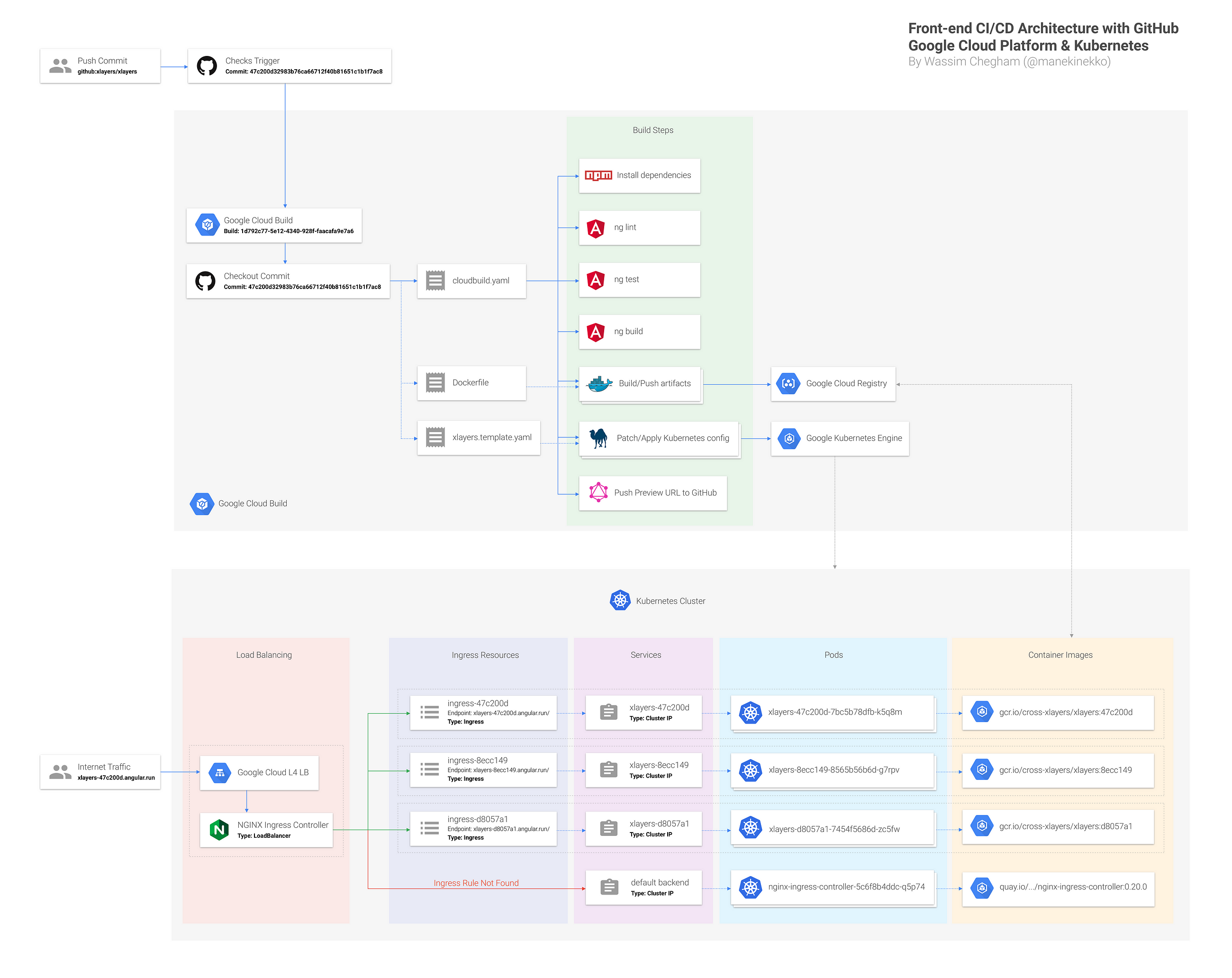Click the Kubernetes Cluster wheel icon
This screenshot has width=1232, height=978.
click(x=619, y=600)
